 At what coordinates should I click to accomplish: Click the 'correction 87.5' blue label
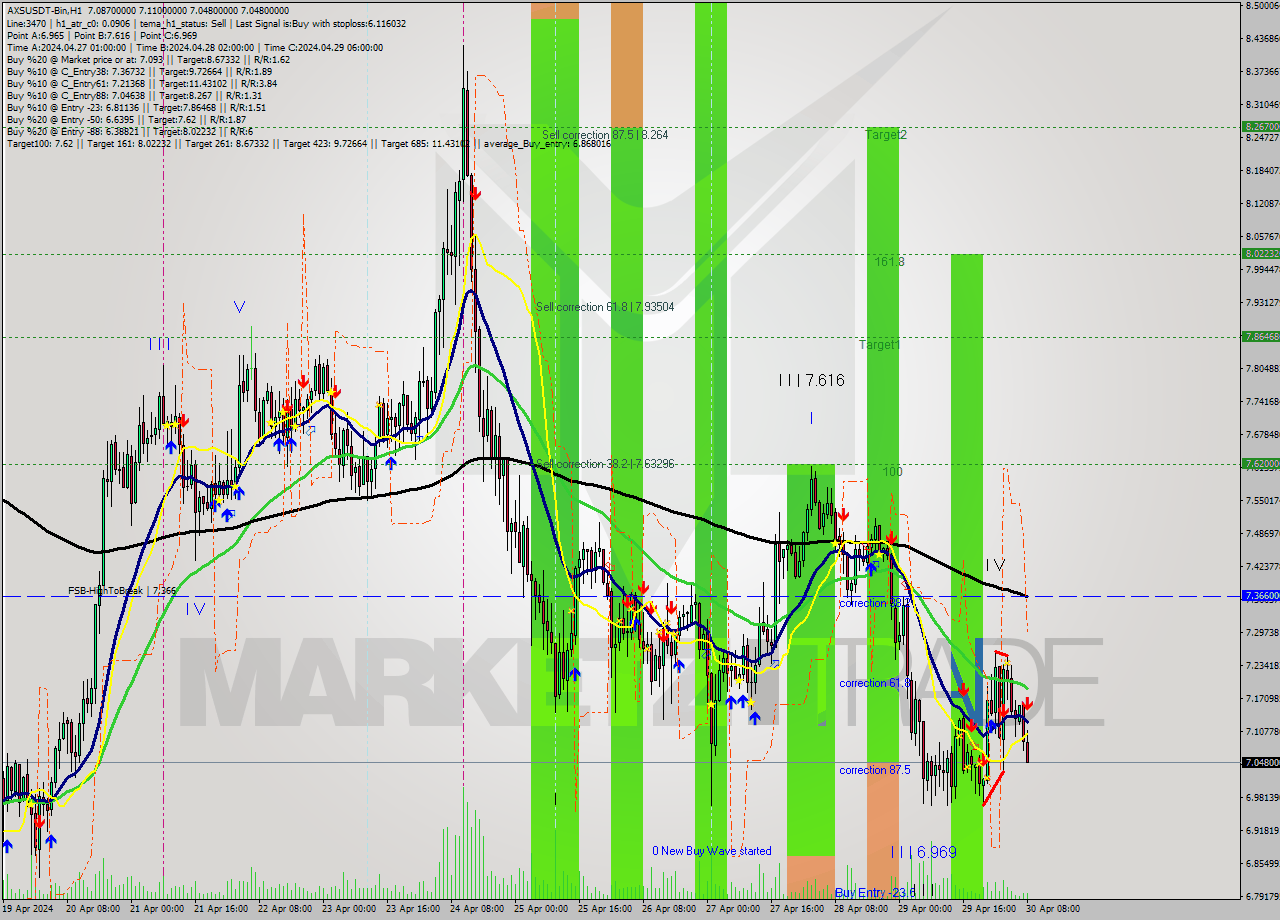point(875,770)
